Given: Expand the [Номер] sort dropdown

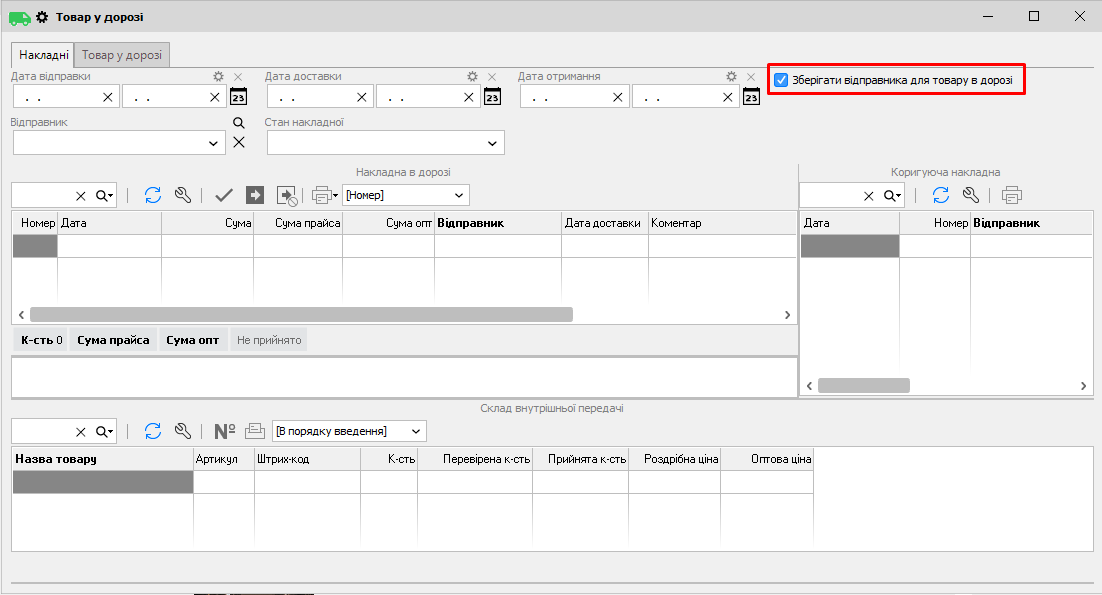Looking at the screenshot, I should coord(458,195).
